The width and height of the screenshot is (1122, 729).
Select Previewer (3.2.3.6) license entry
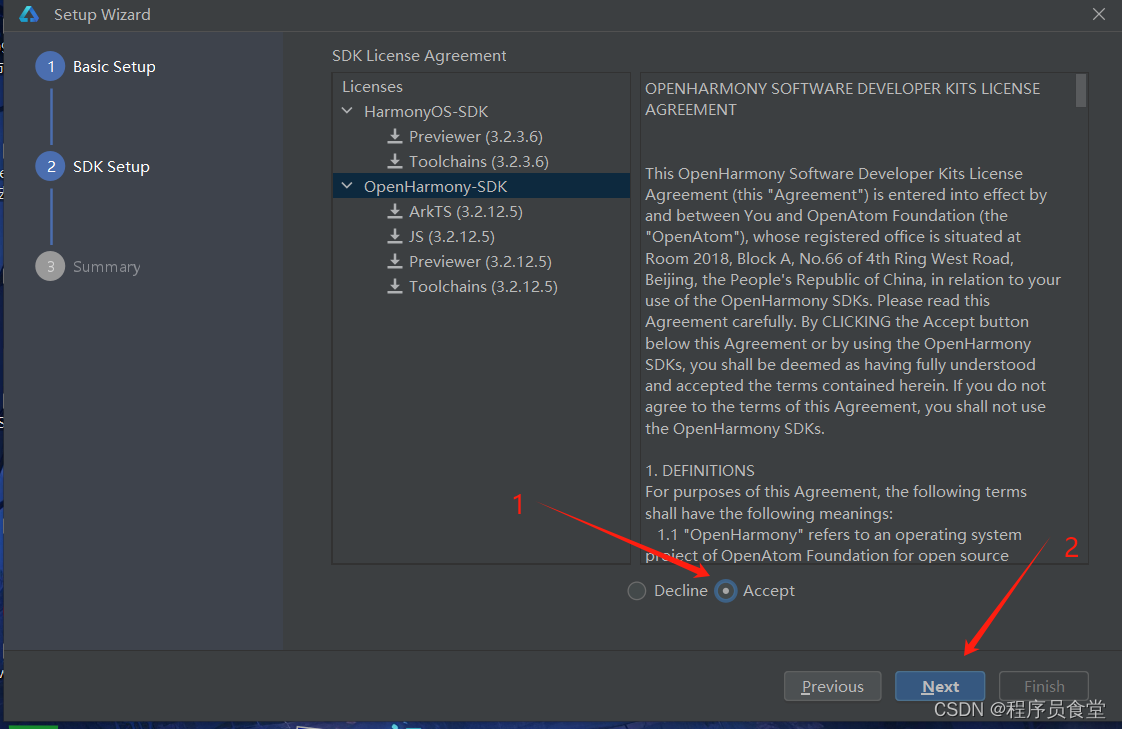click(475, 137)
